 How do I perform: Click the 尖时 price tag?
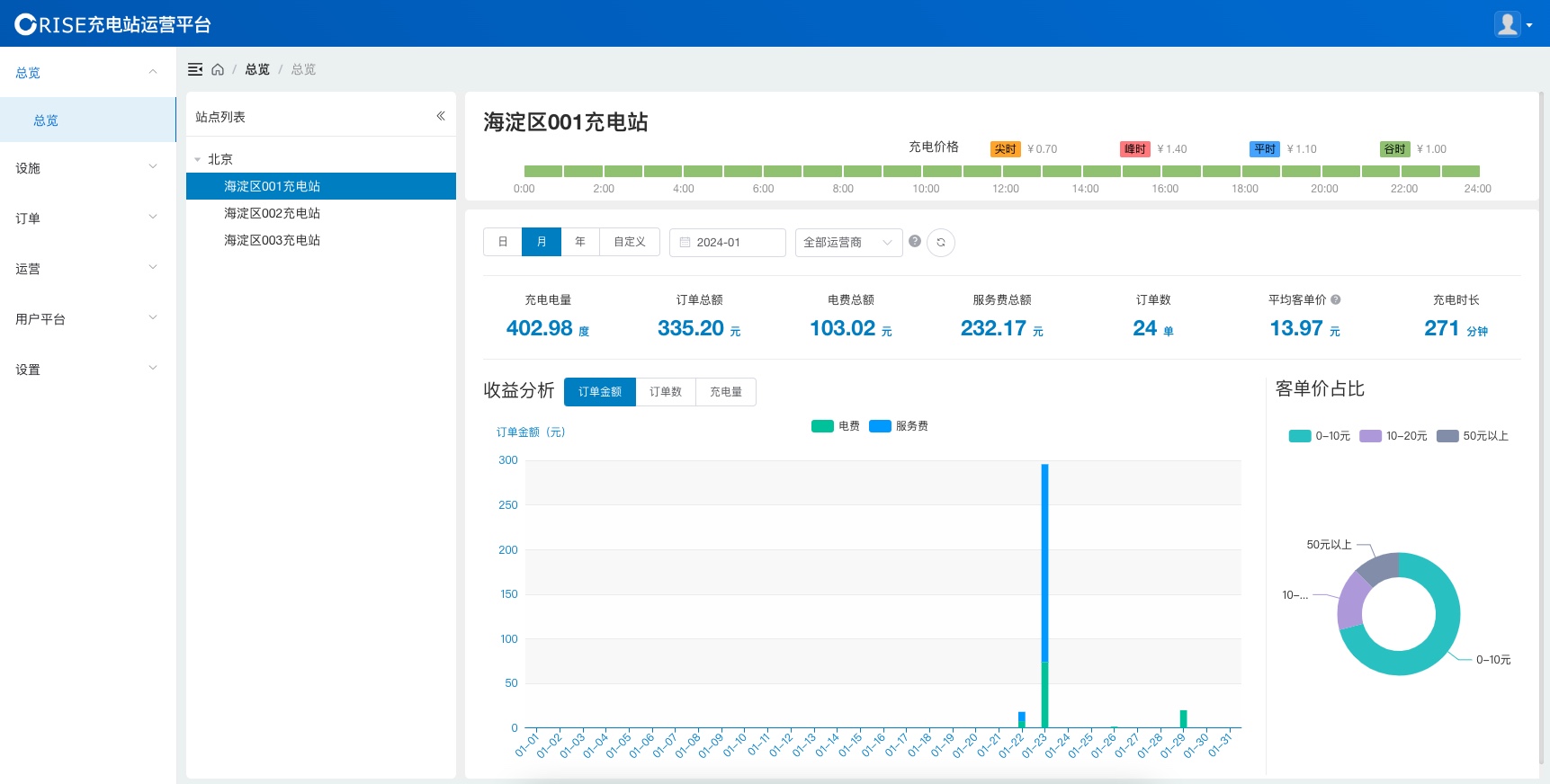click(1006, 149)
